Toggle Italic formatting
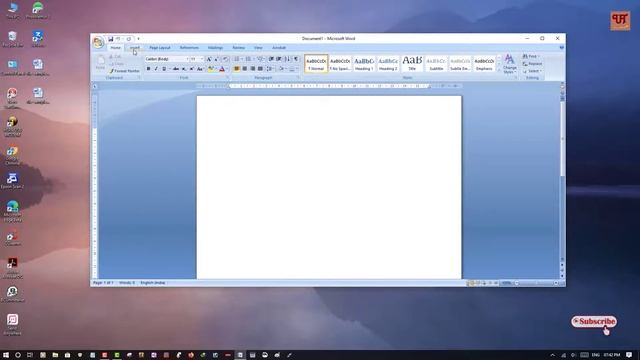The image size is (640, 360). (x=156, y=69)
